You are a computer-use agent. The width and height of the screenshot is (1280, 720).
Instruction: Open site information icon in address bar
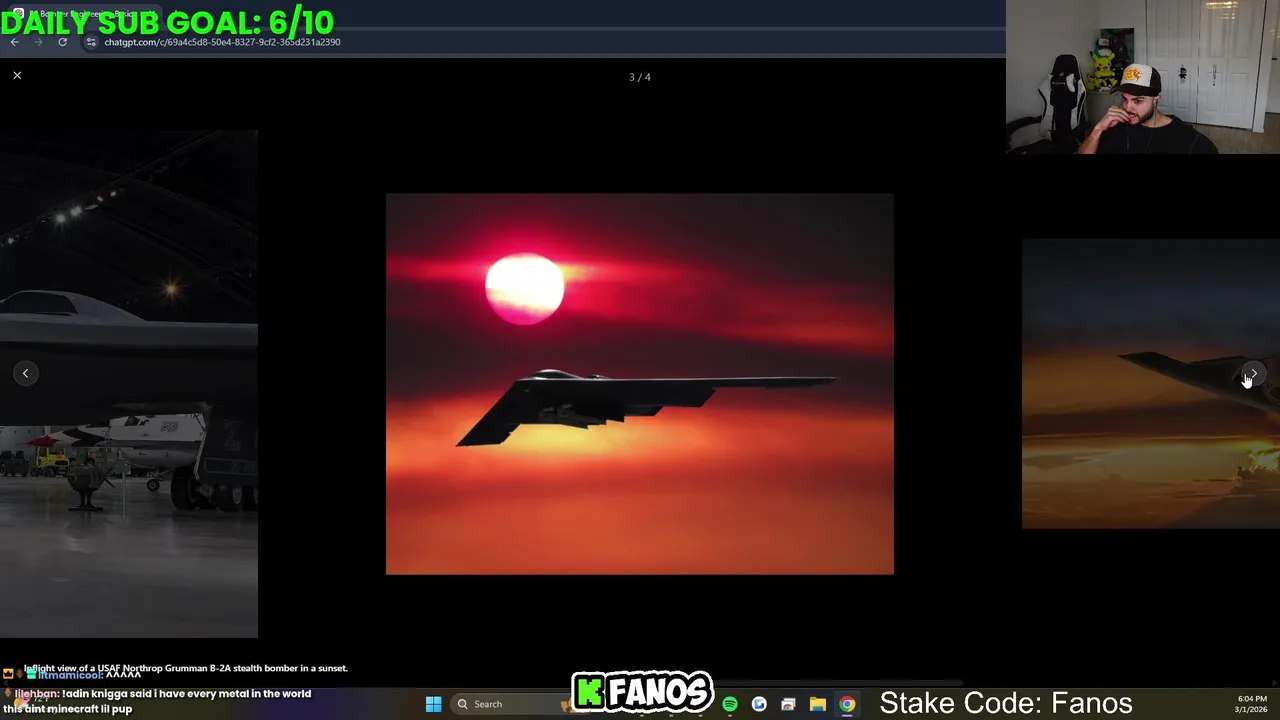click(90, 42)
